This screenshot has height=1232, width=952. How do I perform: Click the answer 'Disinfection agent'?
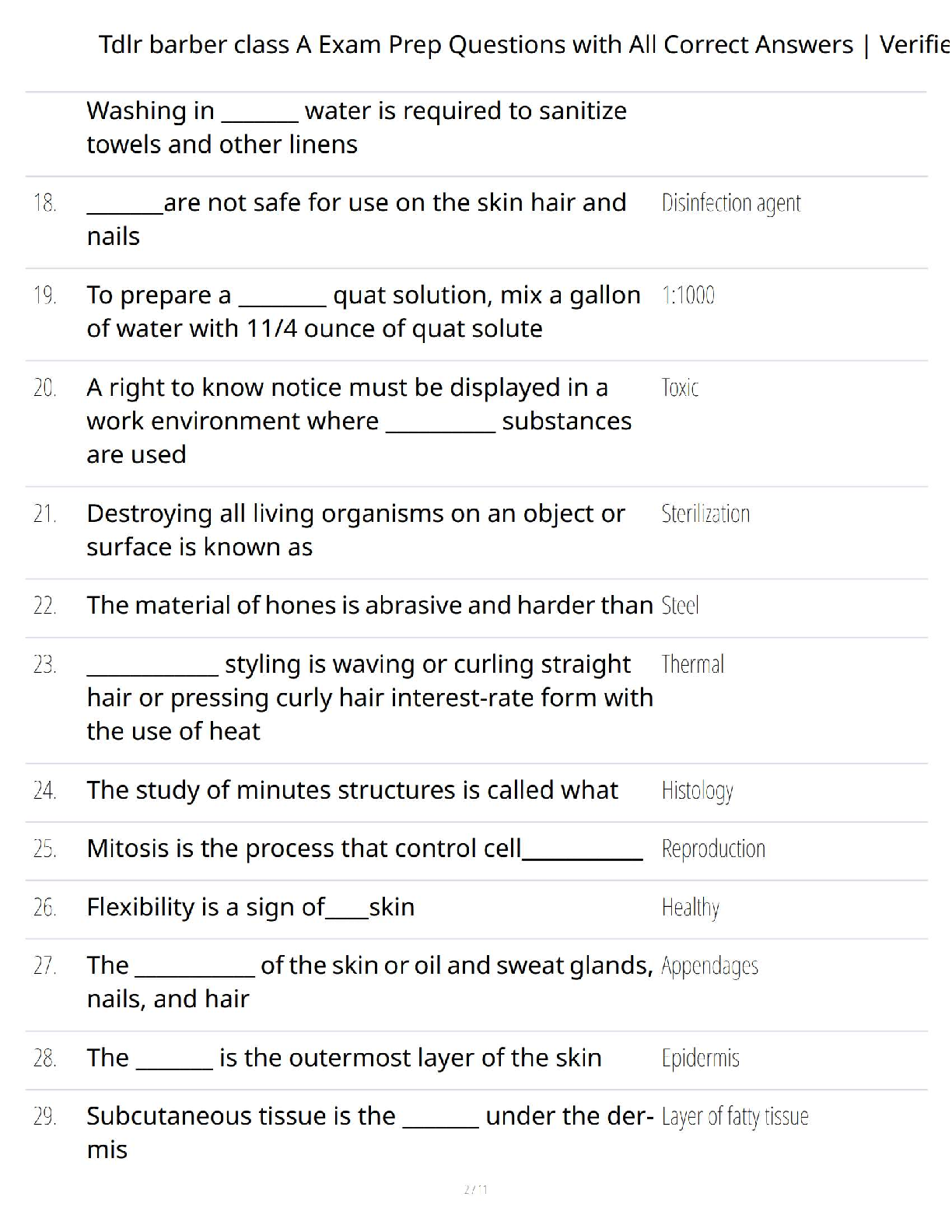click(x=730, y=203)
